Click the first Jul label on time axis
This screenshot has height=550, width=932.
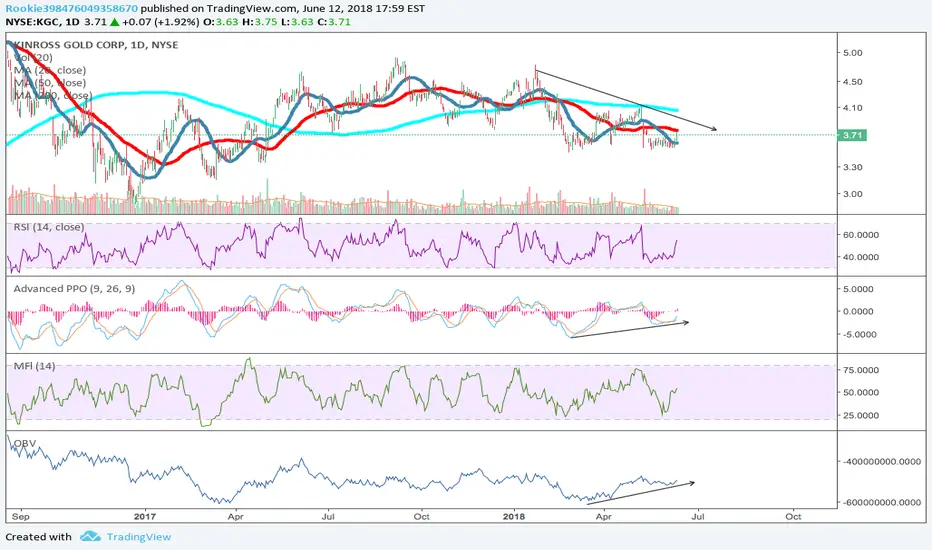[328, 517]
